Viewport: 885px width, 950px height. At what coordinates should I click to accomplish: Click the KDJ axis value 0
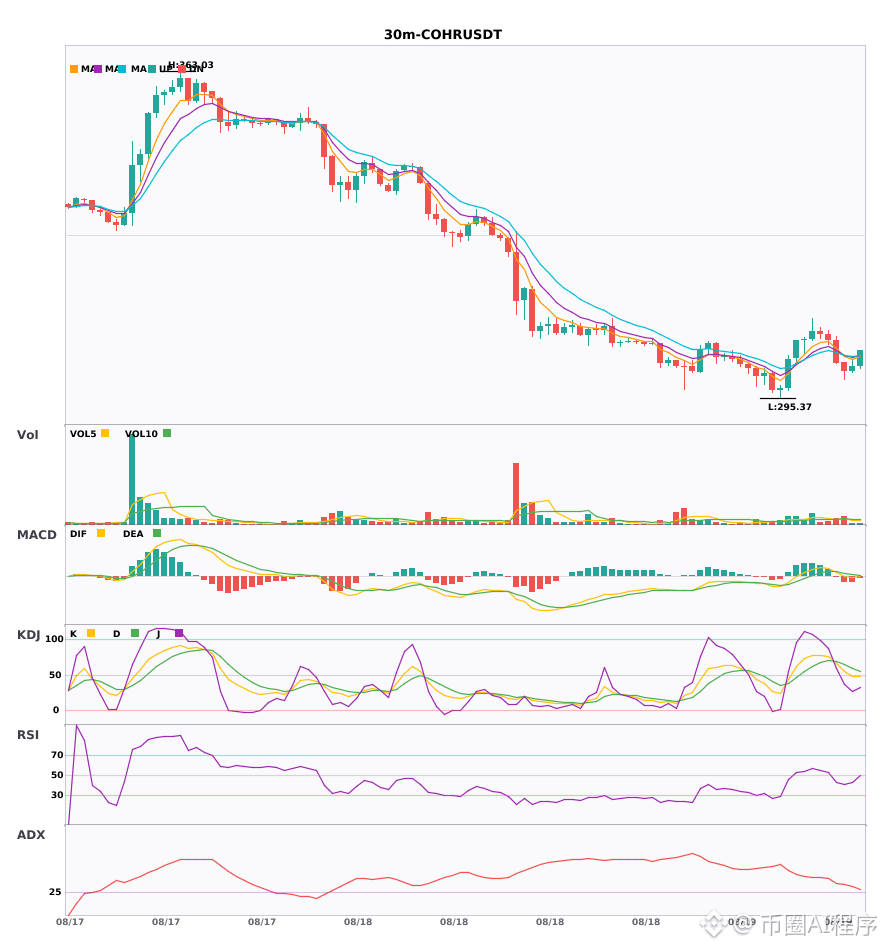click(56, 709)
